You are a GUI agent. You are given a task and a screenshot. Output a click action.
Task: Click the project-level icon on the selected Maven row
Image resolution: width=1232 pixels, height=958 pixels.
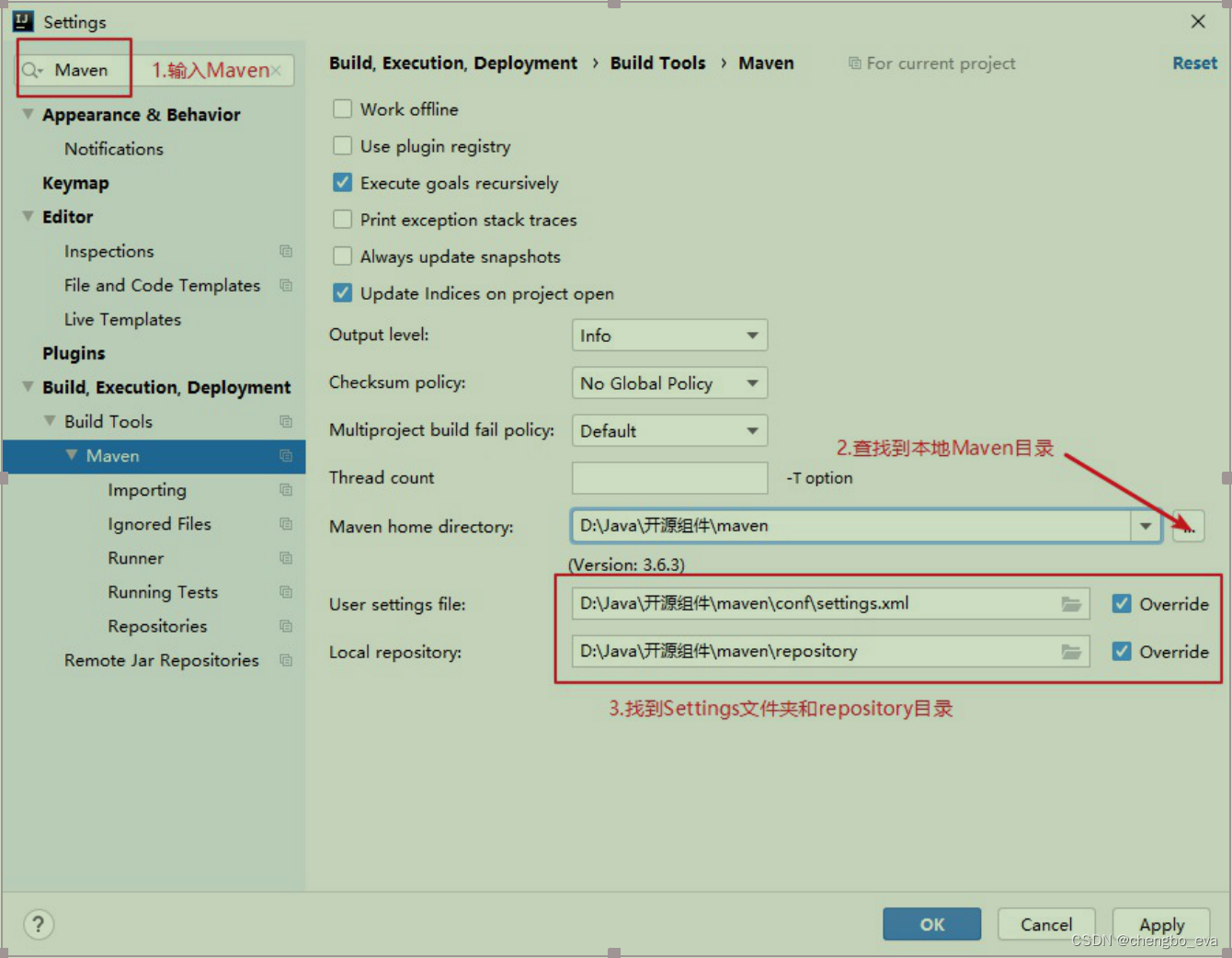pos(286,455)
